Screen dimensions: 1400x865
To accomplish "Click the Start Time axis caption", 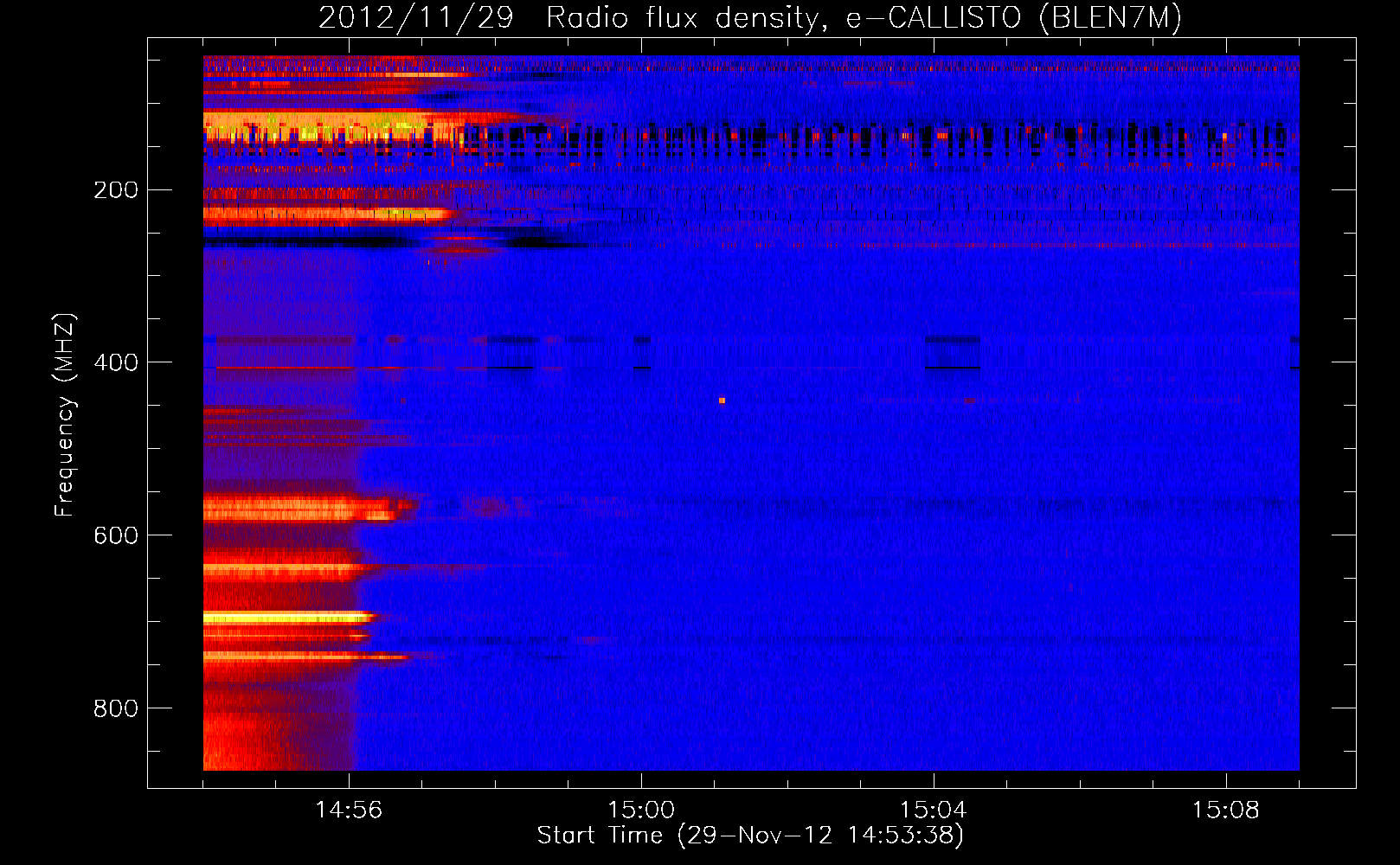I will [750, 836].
